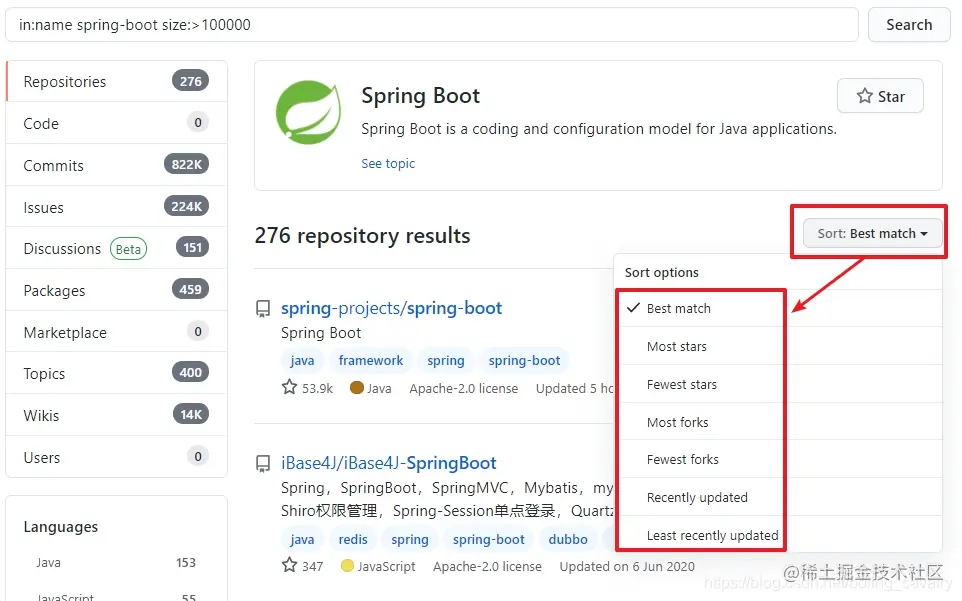The height and width of the screenshot is (601, 962).
Task: Click the 347 star count
Action: tap(312, 567)
